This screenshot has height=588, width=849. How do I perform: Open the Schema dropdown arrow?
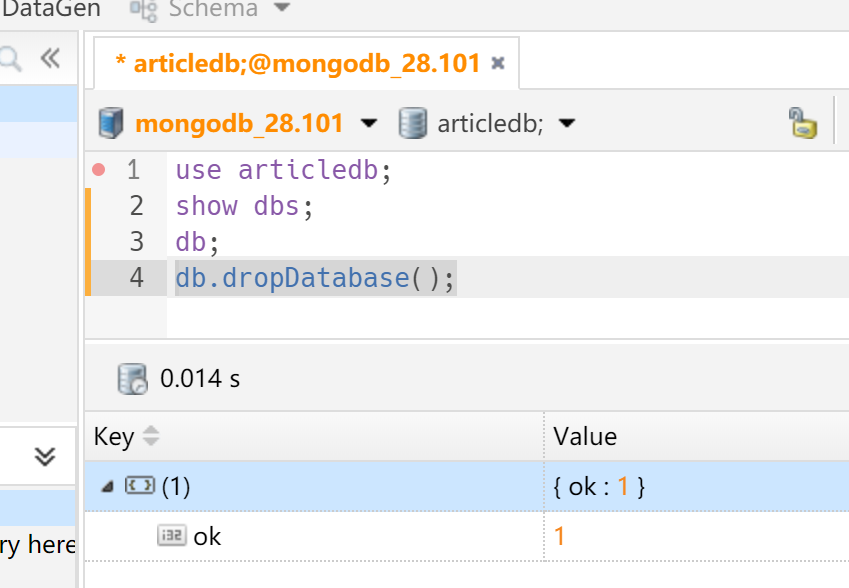point(282,9)
